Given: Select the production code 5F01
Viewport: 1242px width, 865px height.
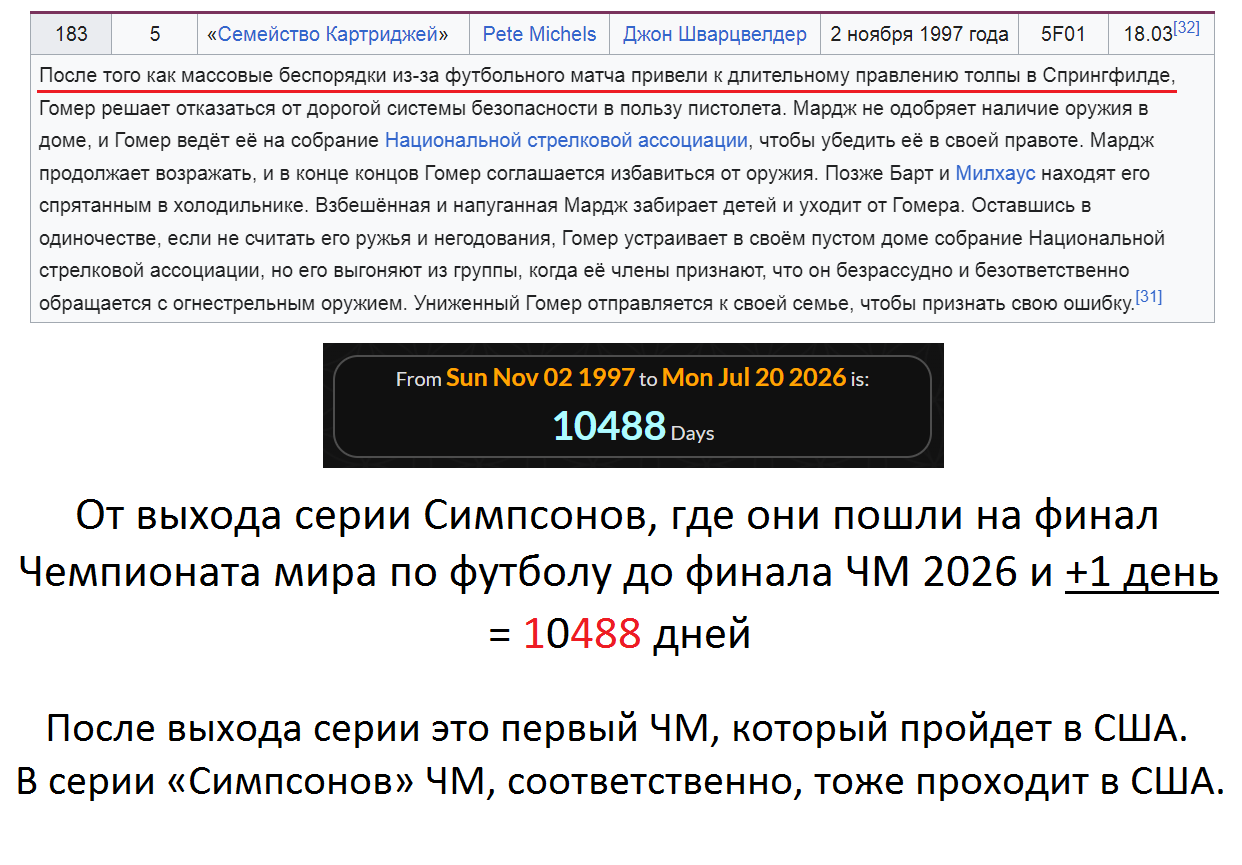Looking at the screenshot, I should pos(1063,35).
